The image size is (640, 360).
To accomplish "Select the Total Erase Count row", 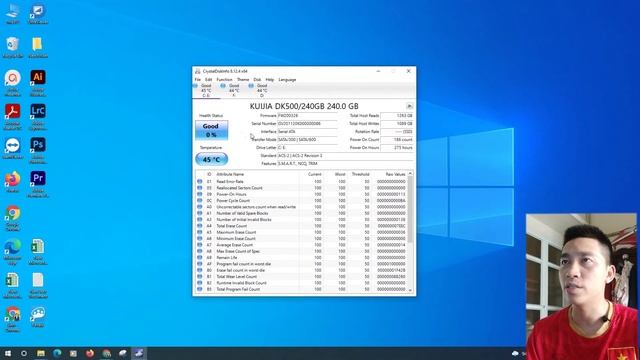I will (x=301, y=226).
